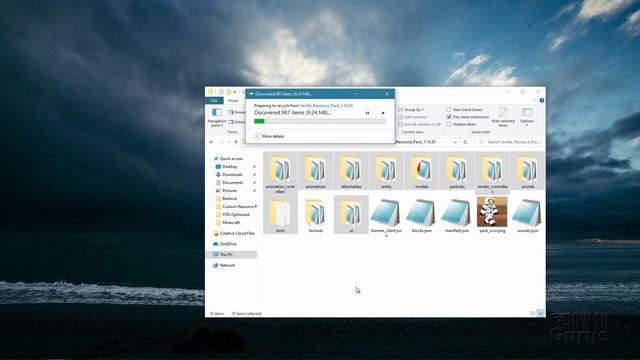Open Bedrock folder in navigation pane
Image resolution: width=640 pixels, height=360 pixels.
(x=229, y=198)
